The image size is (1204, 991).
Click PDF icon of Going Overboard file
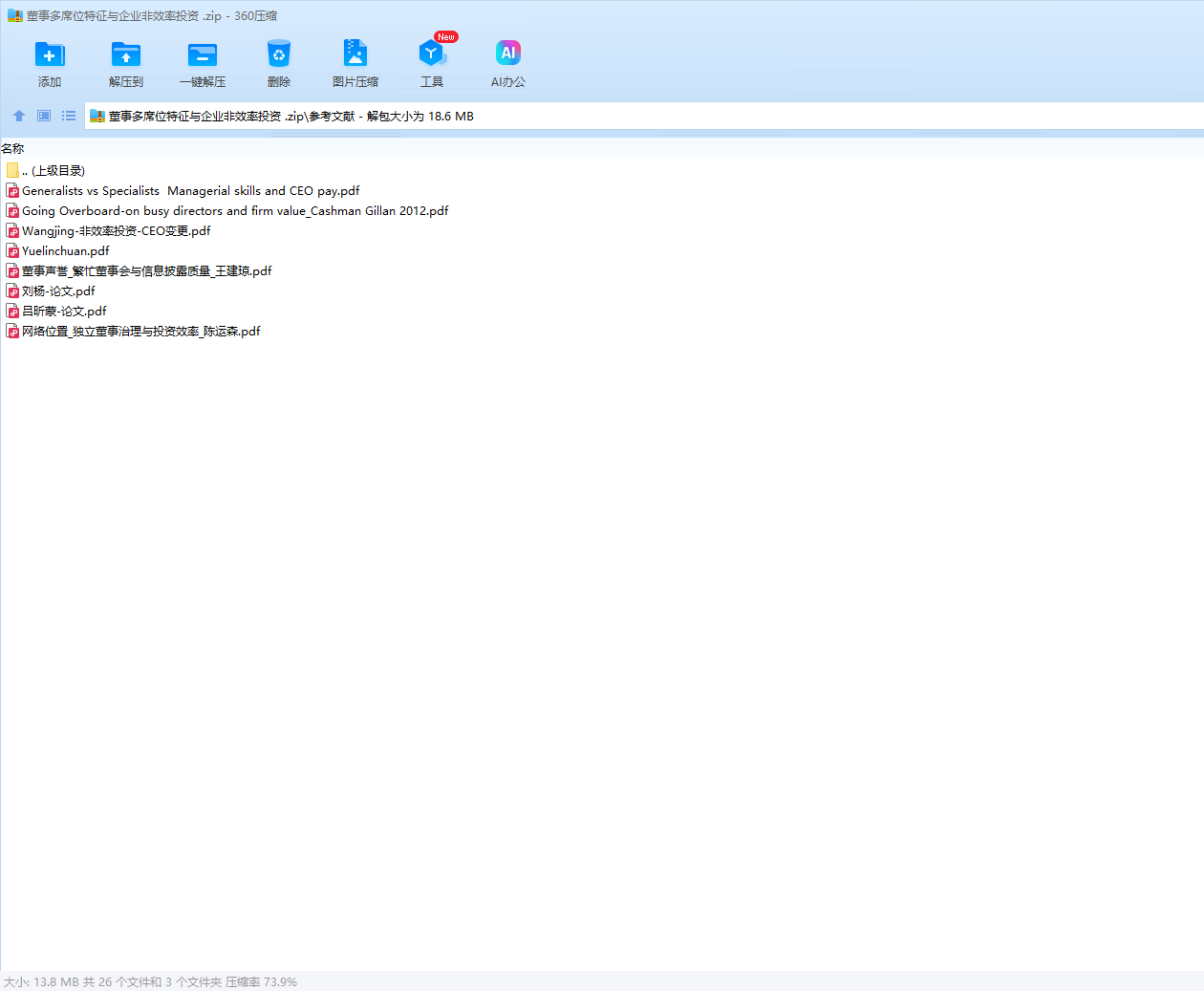12,211
